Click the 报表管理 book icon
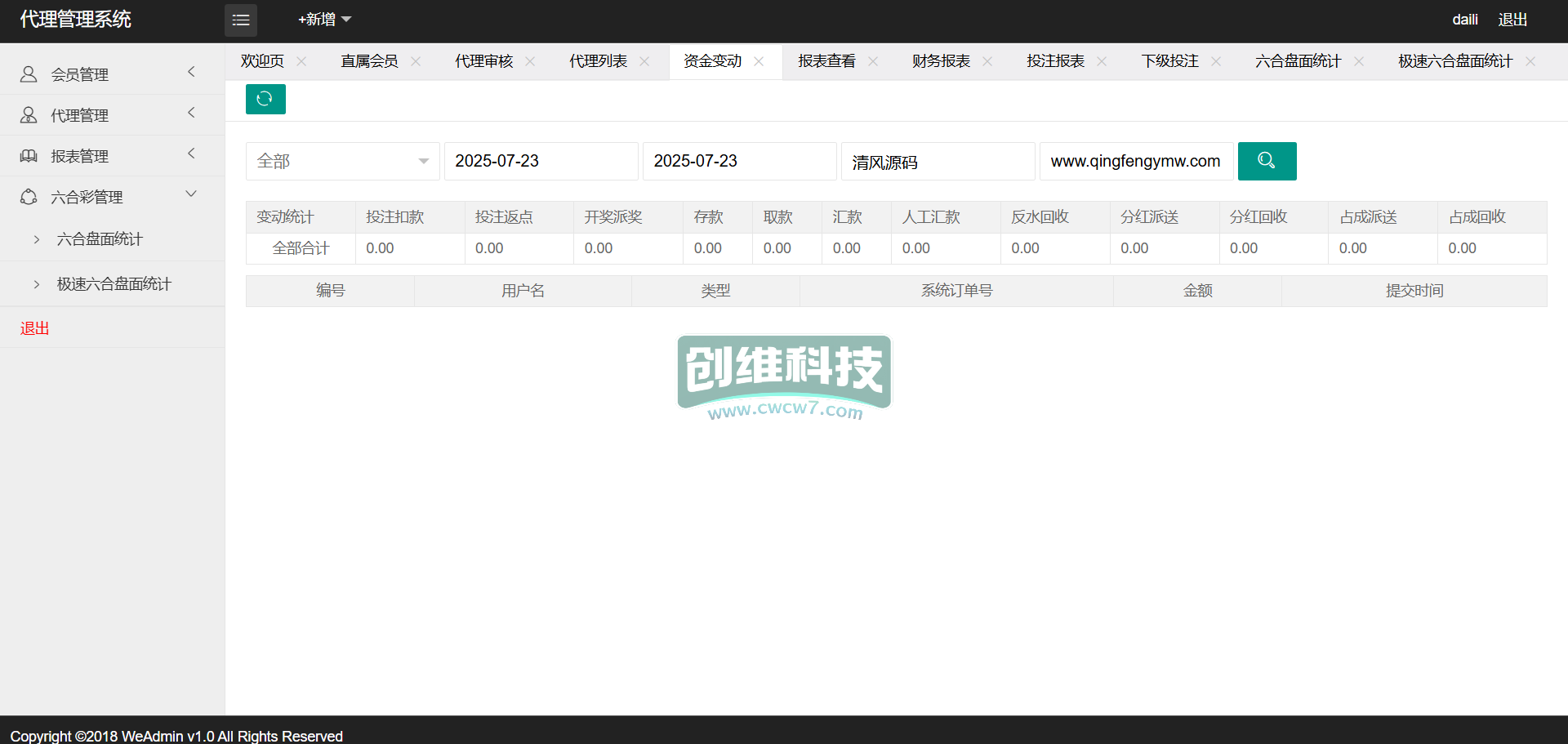This screenshot has width=1568, height=744. 29,156
